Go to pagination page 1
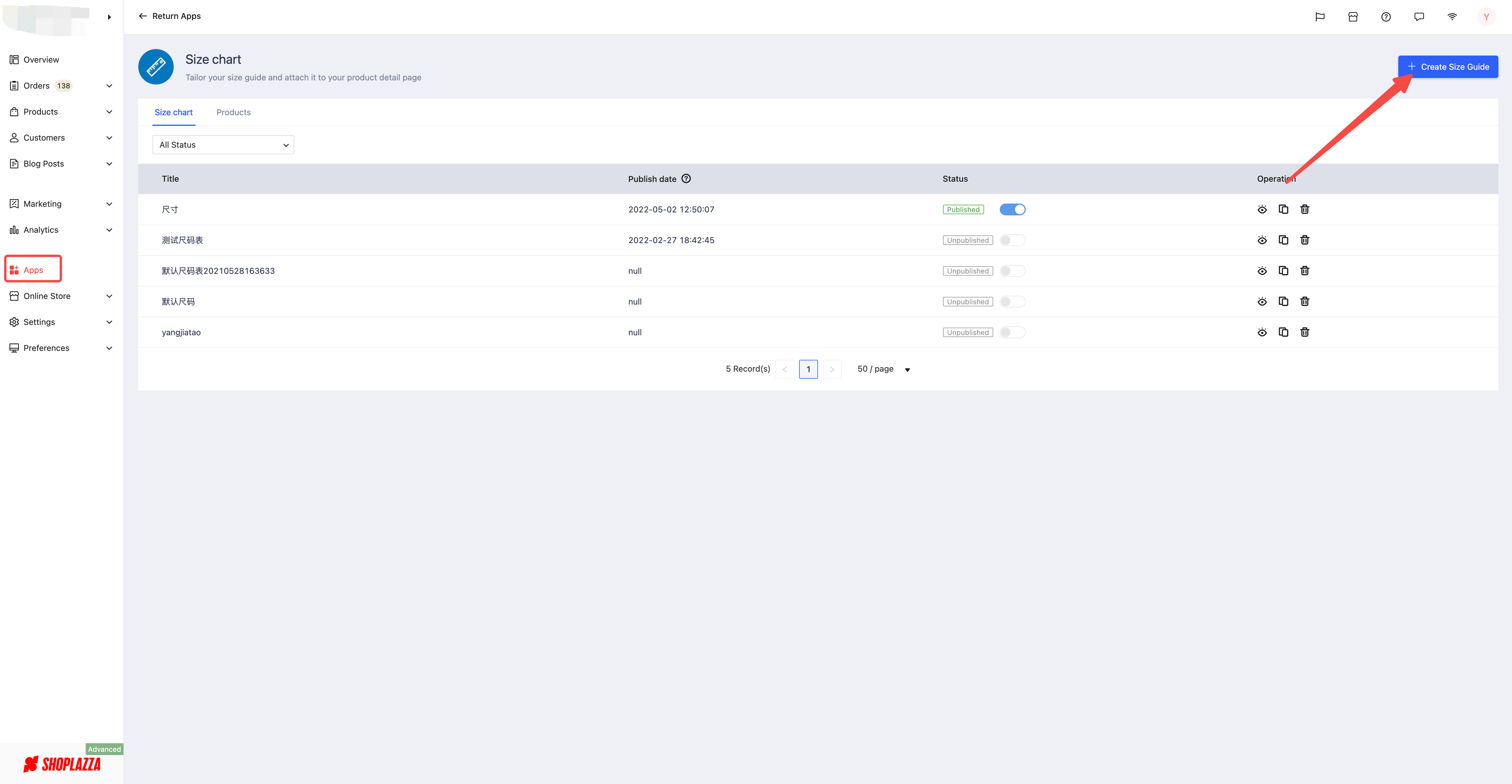 (808, 369)
